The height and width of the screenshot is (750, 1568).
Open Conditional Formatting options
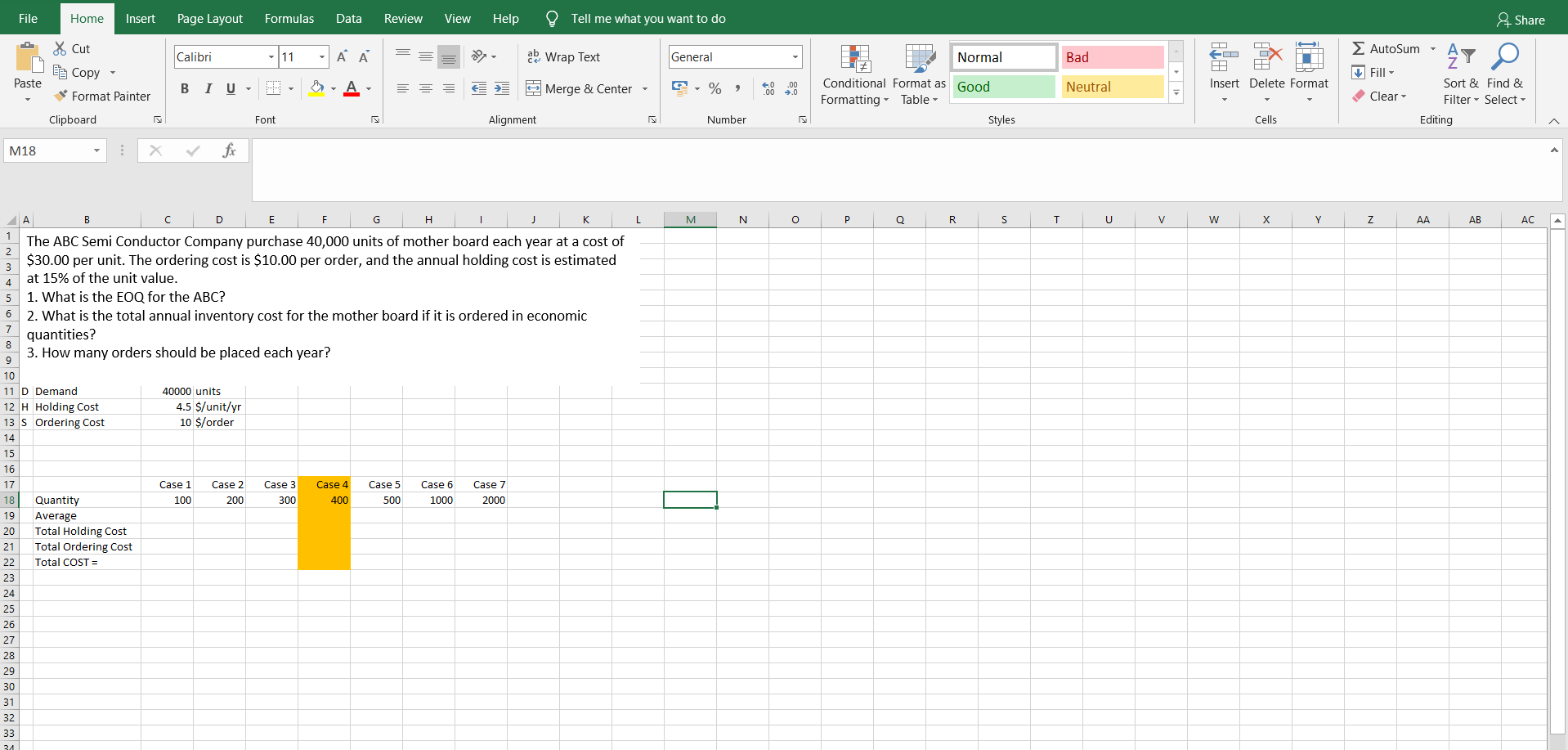853,74
